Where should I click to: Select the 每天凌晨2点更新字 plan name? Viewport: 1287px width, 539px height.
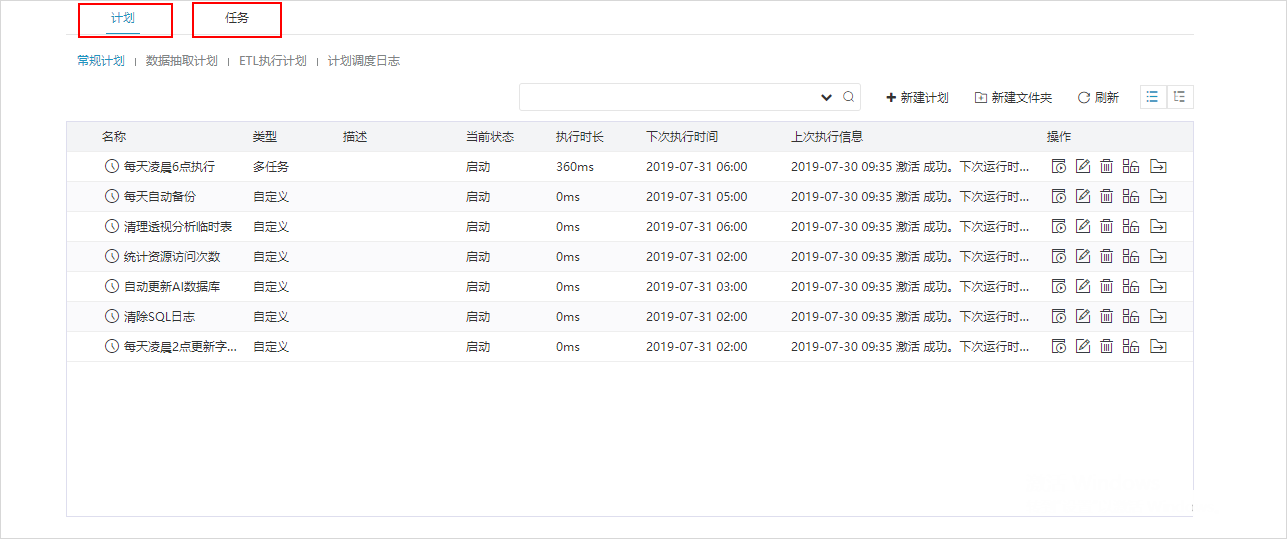181,347
